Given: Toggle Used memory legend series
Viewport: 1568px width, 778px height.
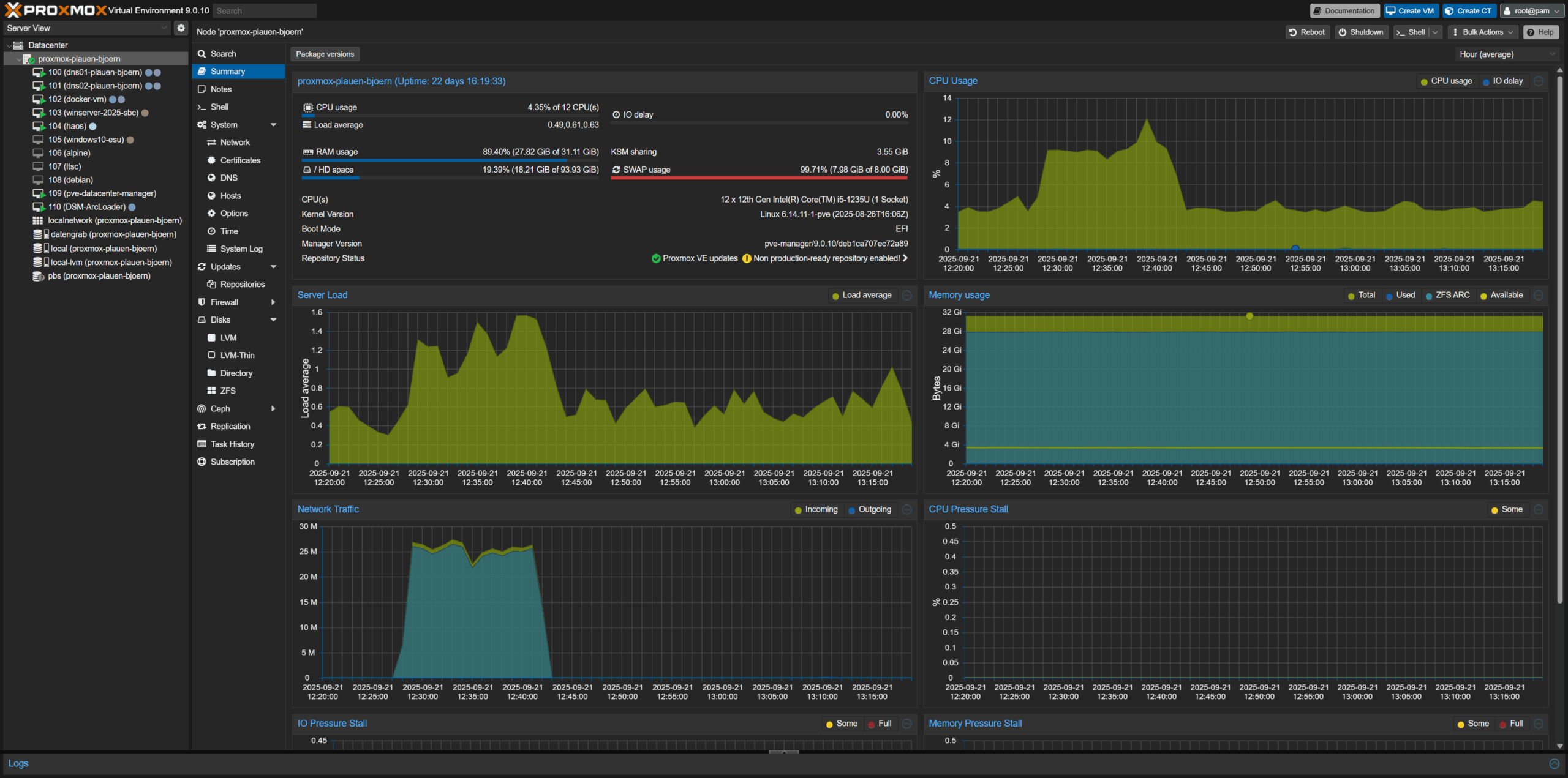Looking at the screenshot, I should click(x=1400, y=296).
